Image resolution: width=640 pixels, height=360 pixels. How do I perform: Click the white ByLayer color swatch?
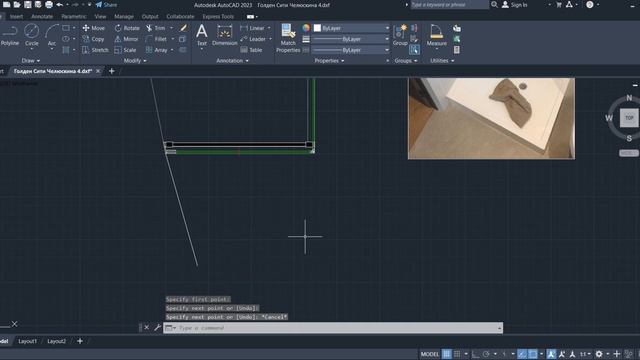[x=318, y=28]
